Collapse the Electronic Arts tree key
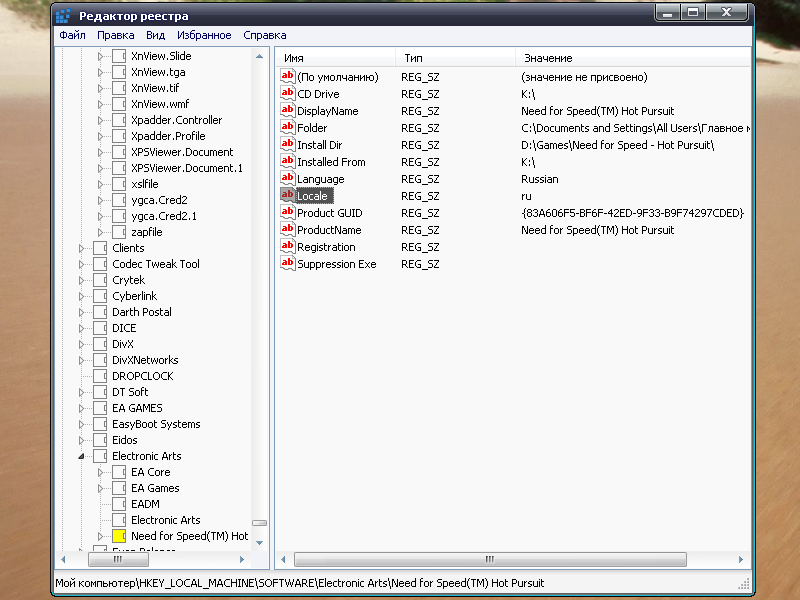 tap(81, 456)
